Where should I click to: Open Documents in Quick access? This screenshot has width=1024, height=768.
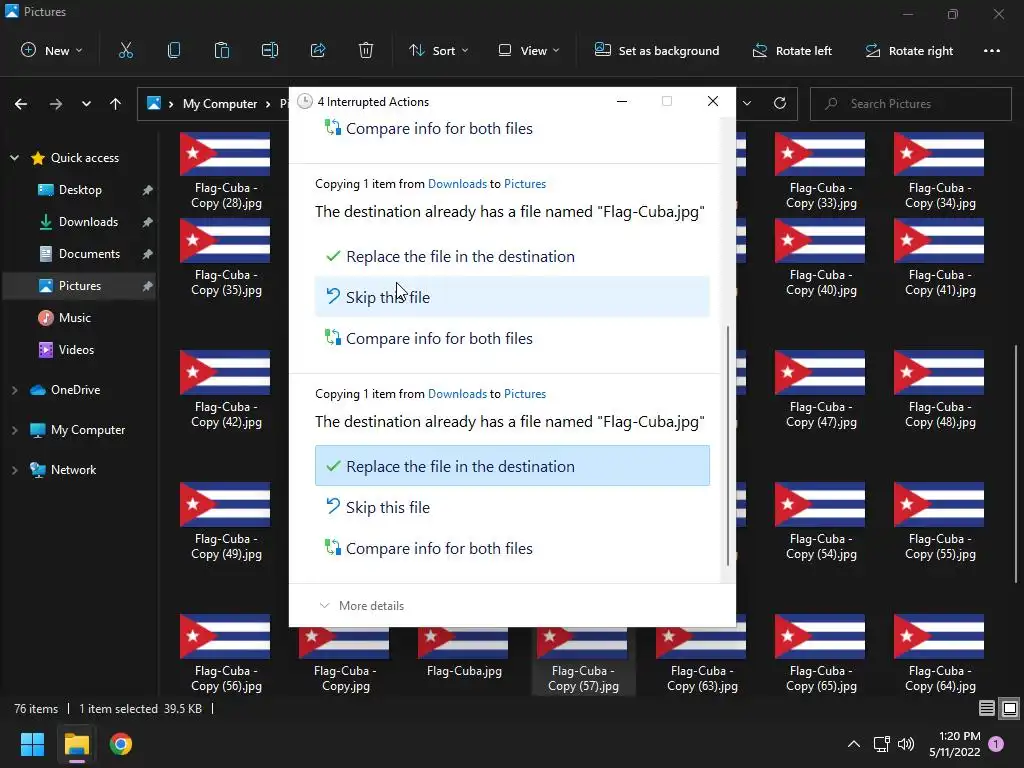point(89,254)
